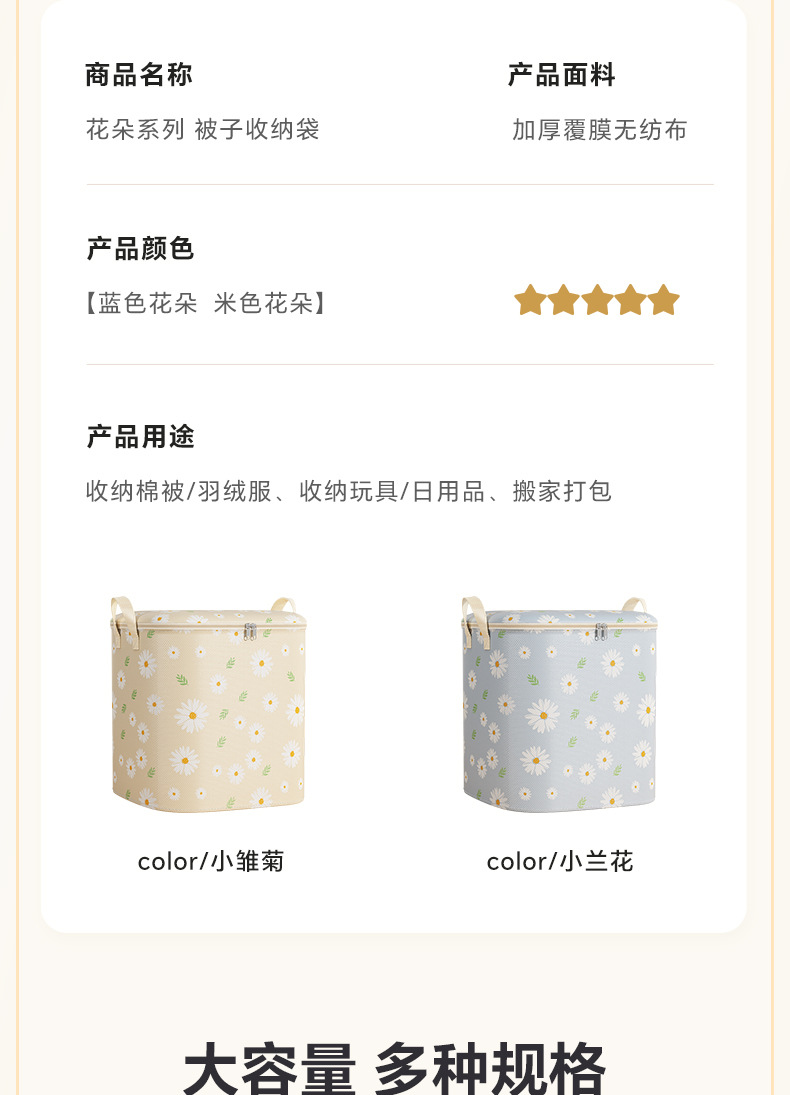This screenshot has width=790, height=1095.
Task: Click the fourth gold star icon
Action: point(631,300)
